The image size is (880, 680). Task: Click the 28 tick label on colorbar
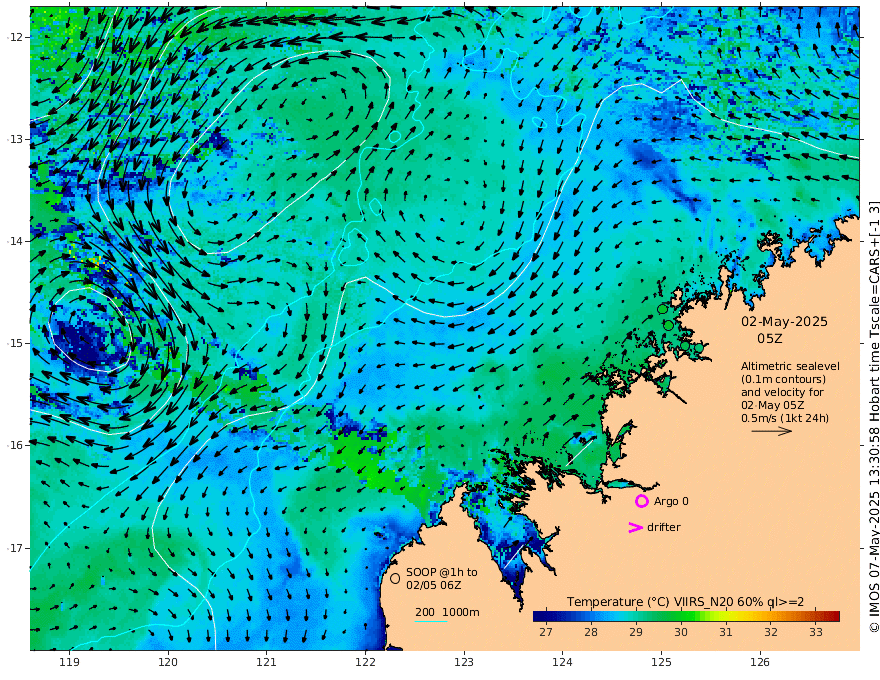pyautogui.click(x=590, y=632)
